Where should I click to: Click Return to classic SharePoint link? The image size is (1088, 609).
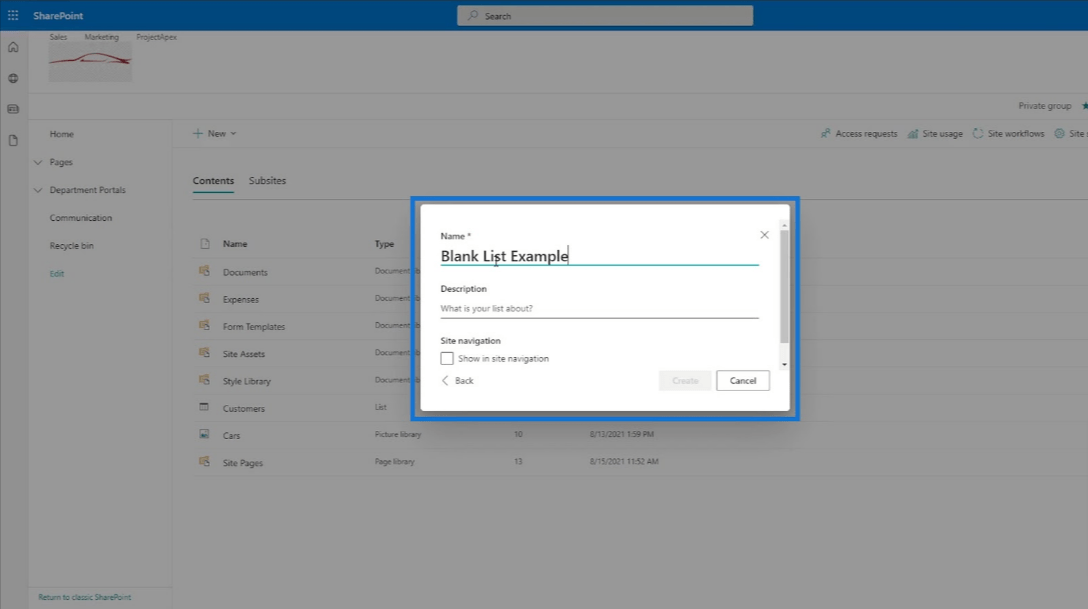coord(84,597)
